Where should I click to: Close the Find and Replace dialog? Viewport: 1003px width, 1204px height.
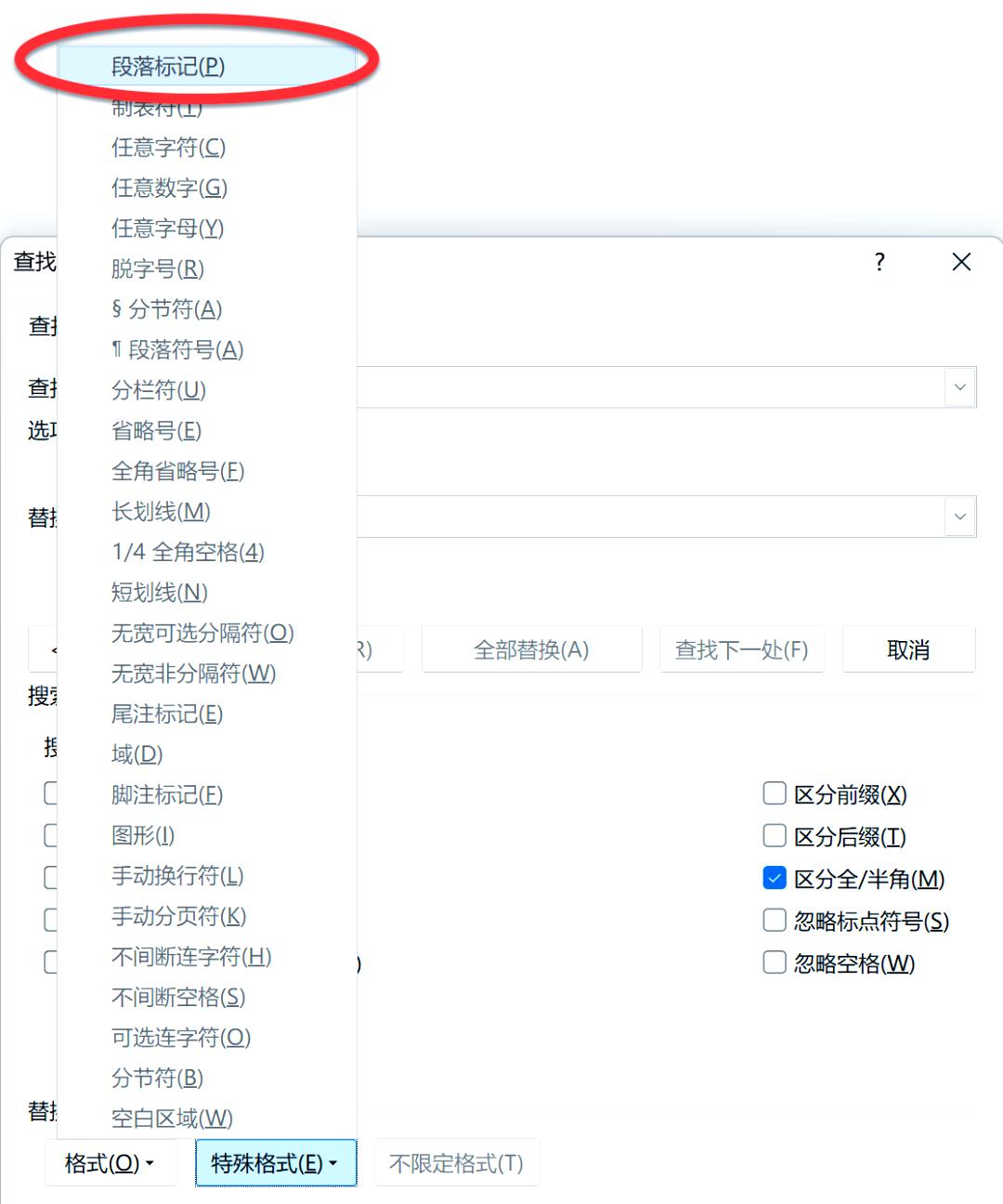961,262
